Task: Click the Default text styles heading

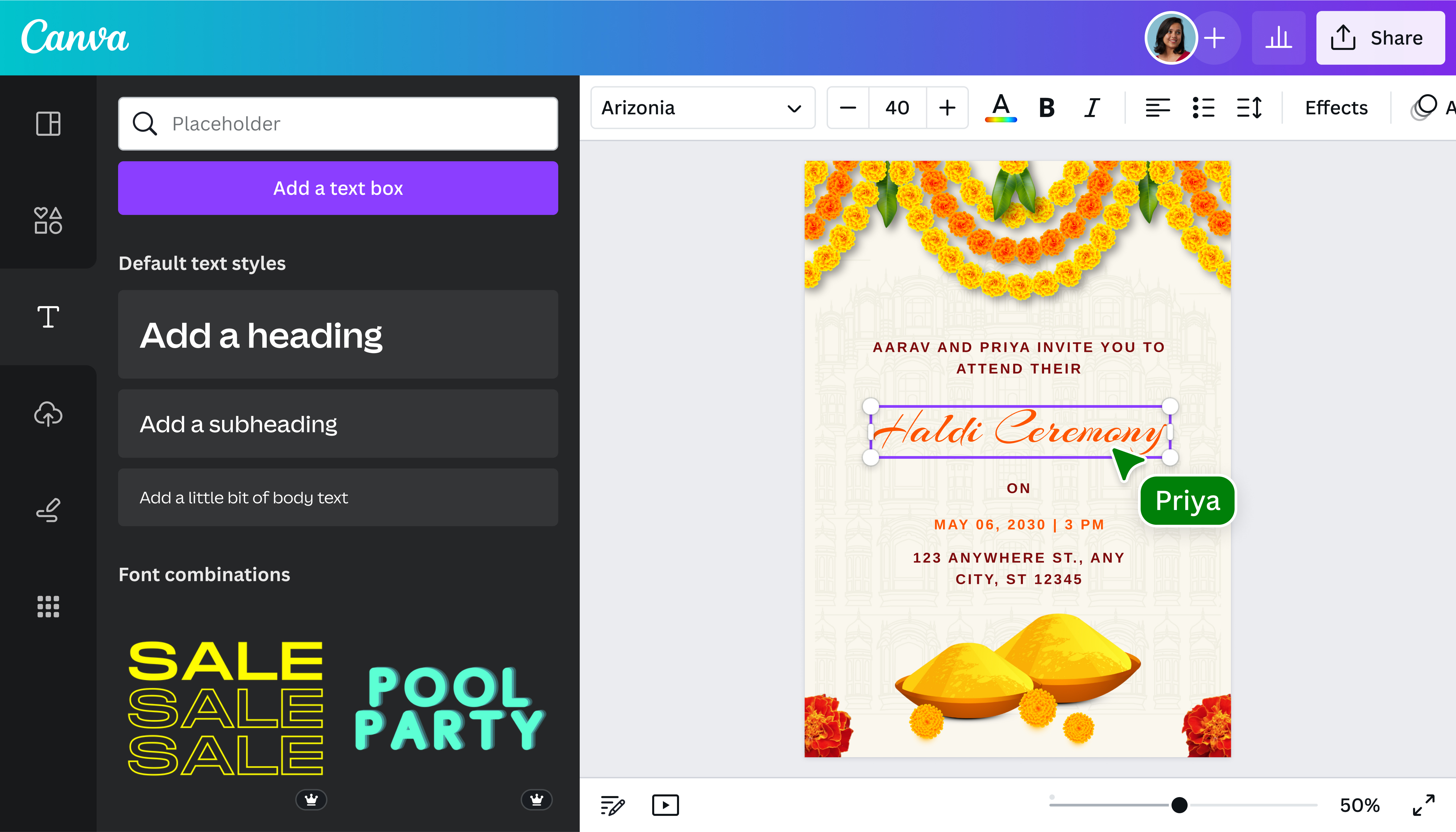Action: pyautogui.click(x=202, y=264)
